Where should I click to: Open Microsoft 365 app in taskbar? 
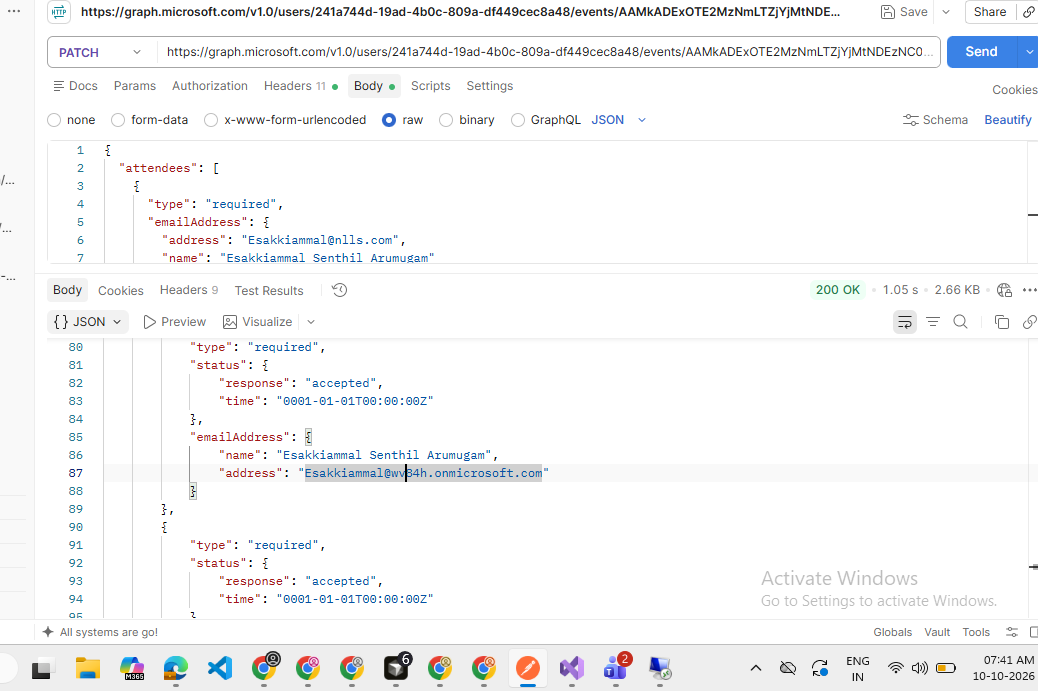click(132, 668)
